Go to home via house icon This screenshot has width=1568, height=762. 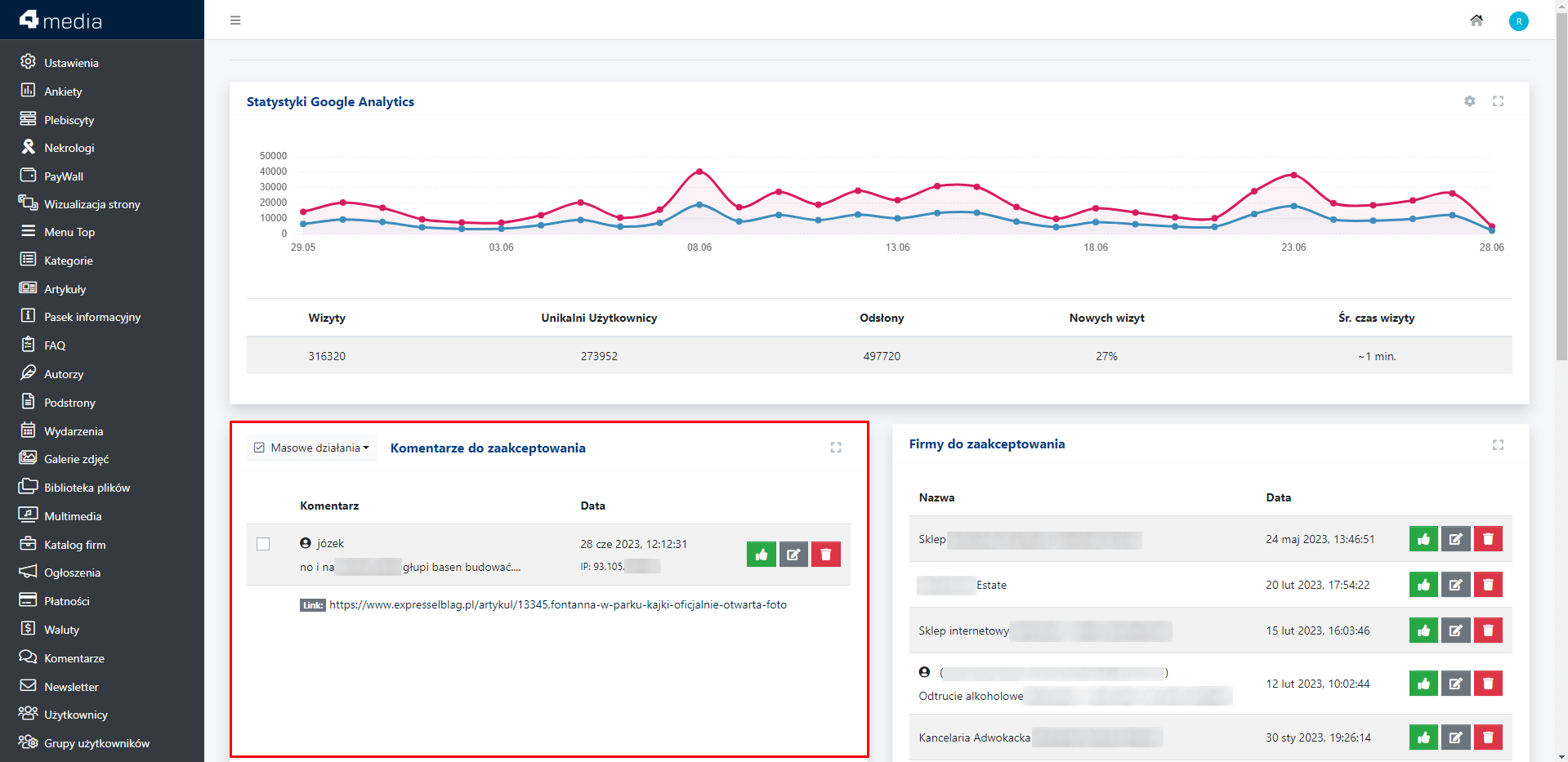1476,20
